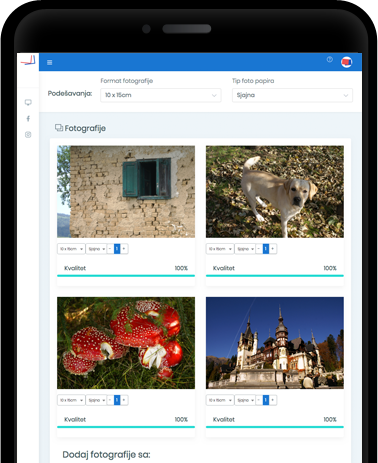Select the castle photo

click(275, 343)
